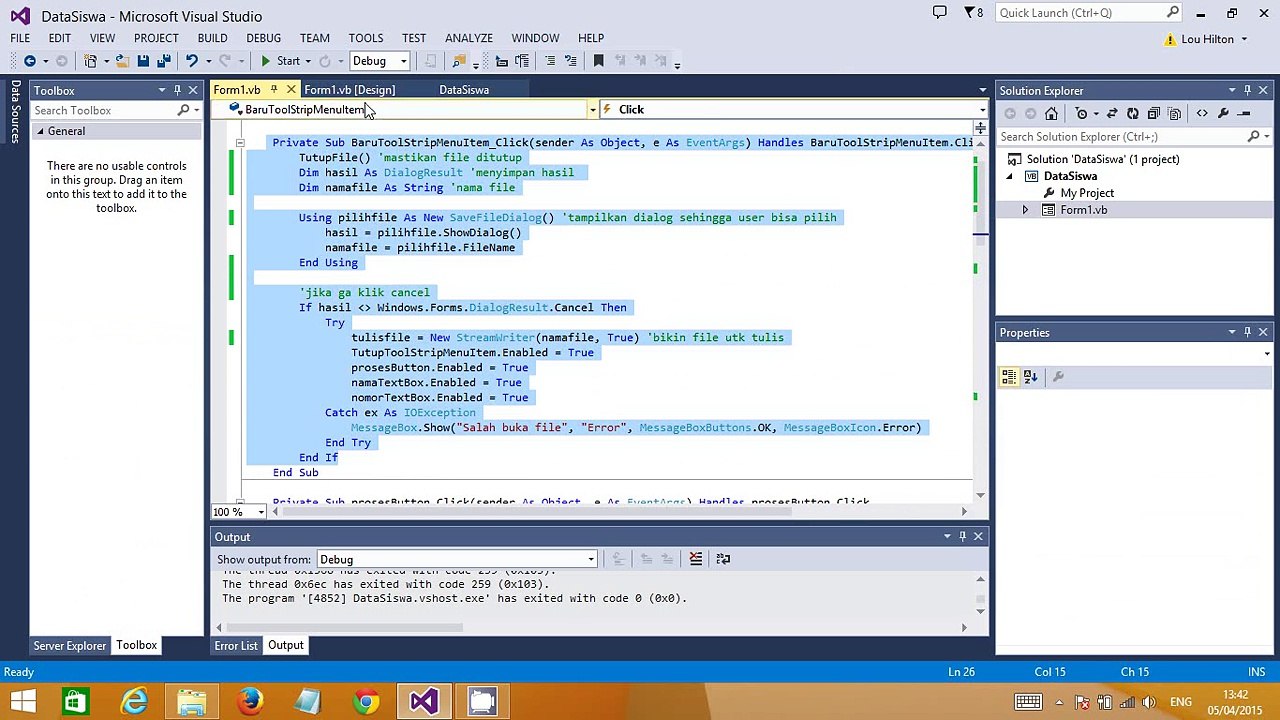1280x720 pixels.
Task: Click the Undo arrow icon
Action: (x=191, y=61)
